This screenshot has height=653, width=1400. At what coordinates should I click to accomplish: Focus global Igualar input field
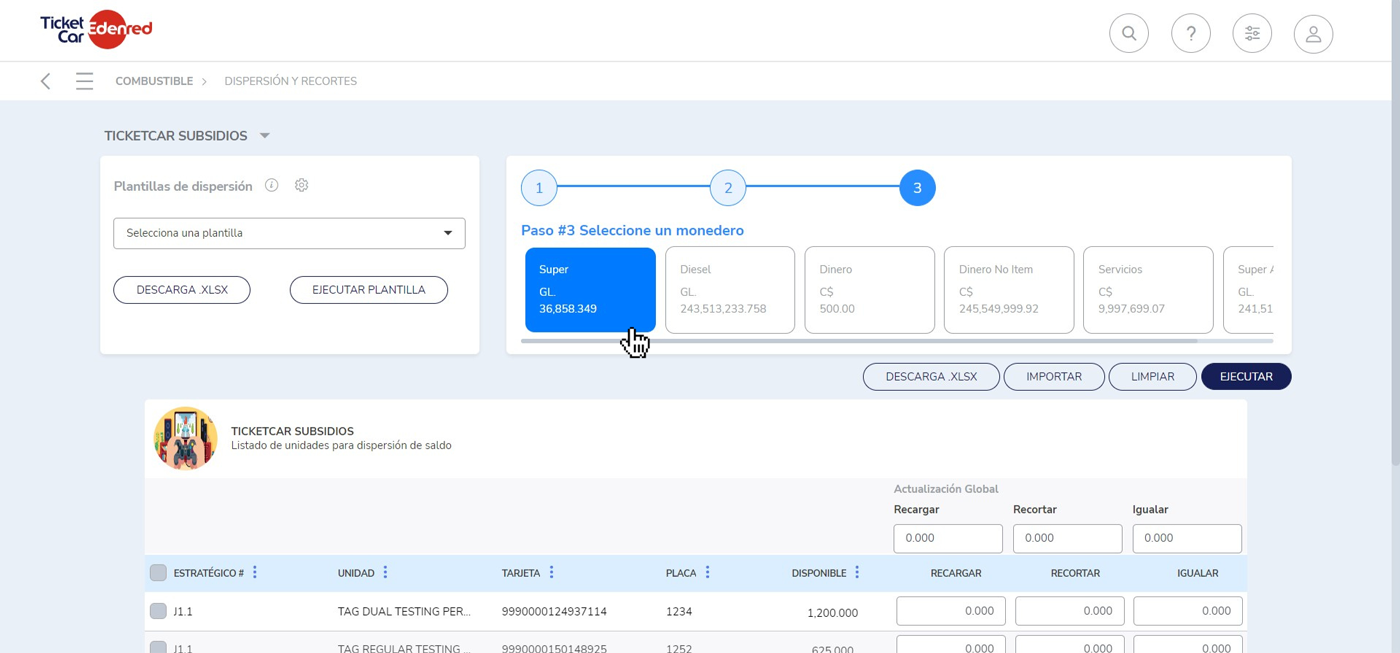(1187, 538)
